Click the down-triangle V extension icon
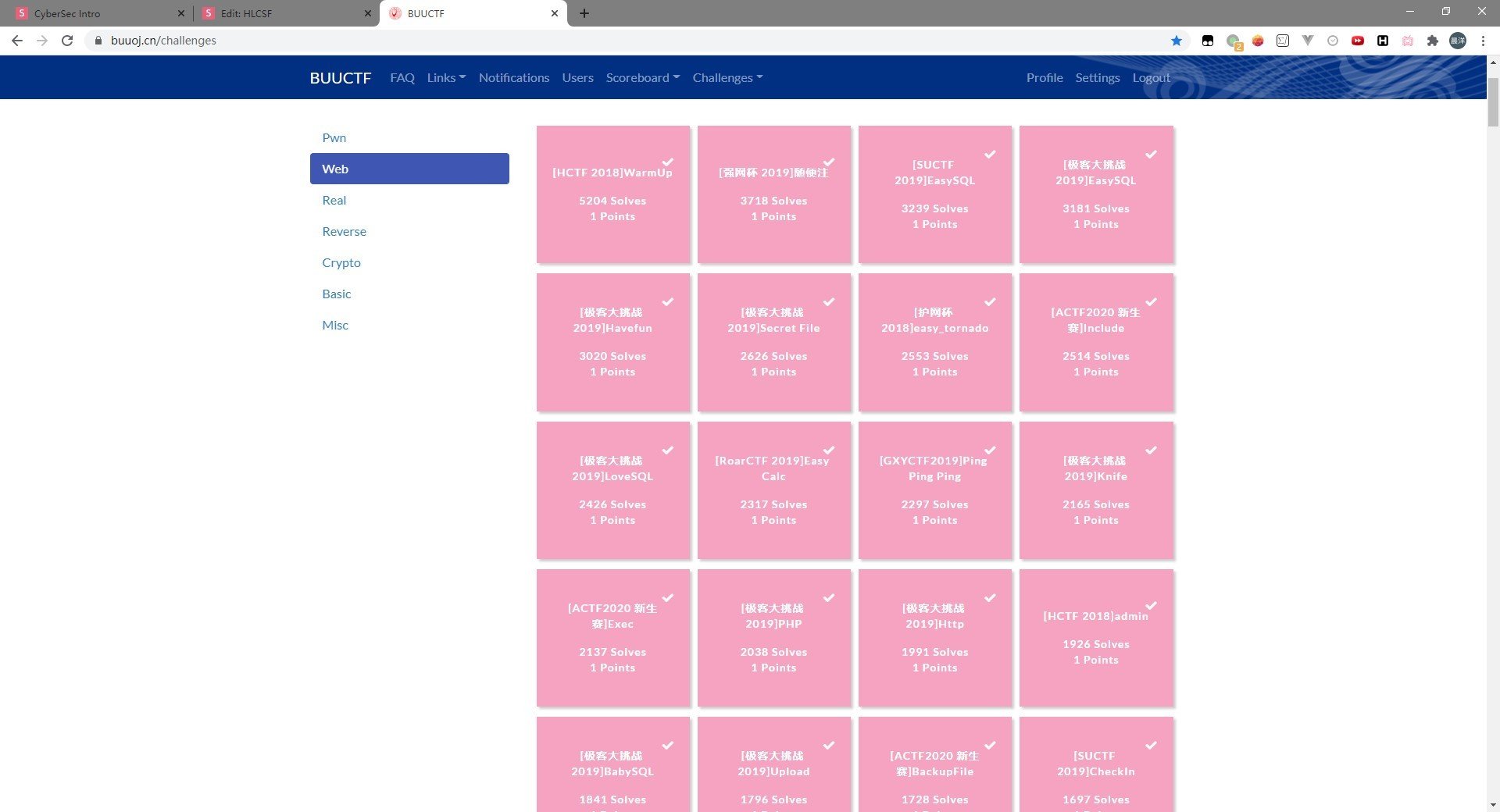 pos(1307,41)
